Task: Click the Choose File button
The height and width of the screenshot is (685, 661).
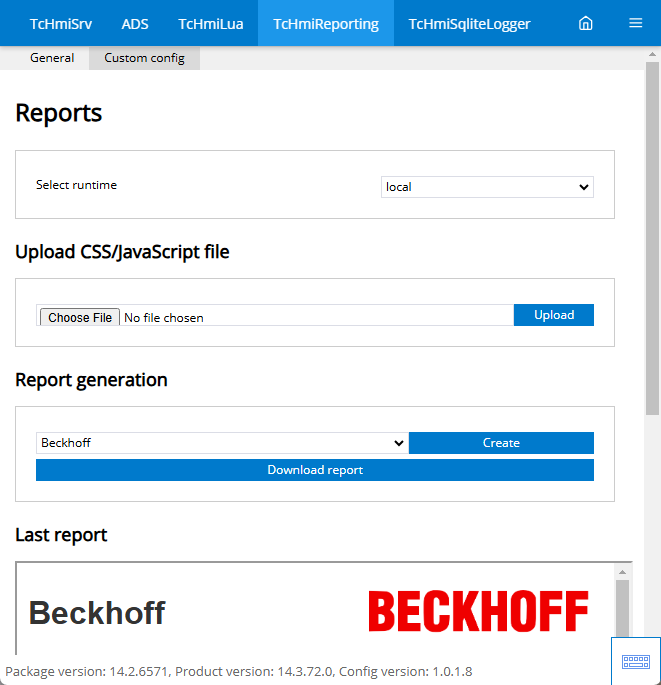Action: click(x=80, y=318)
